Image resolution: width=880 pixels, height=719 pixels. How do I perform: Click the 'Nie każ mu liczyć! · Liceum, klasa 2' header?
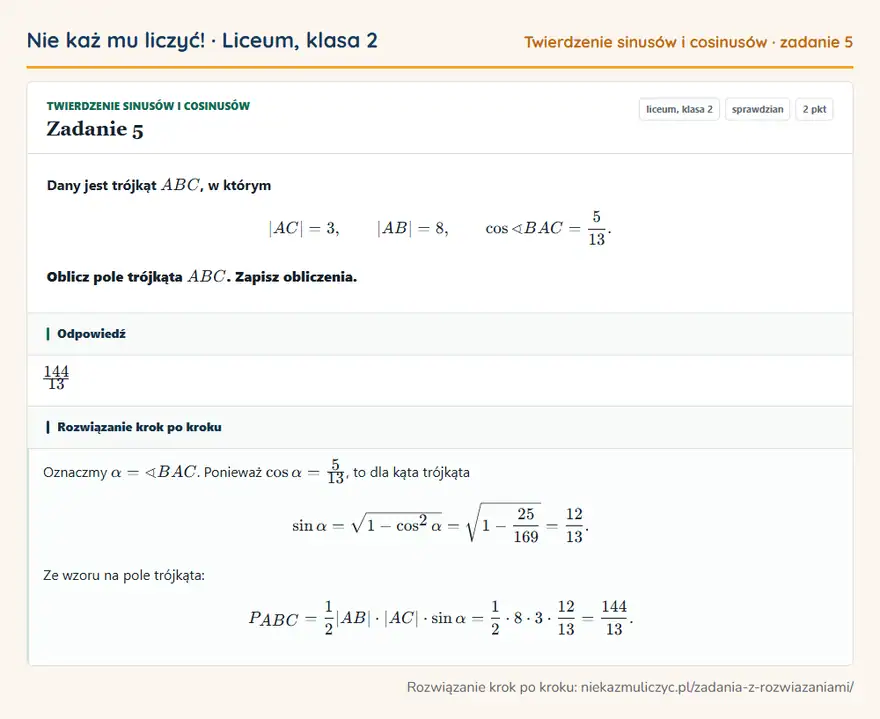coord(202,40)
